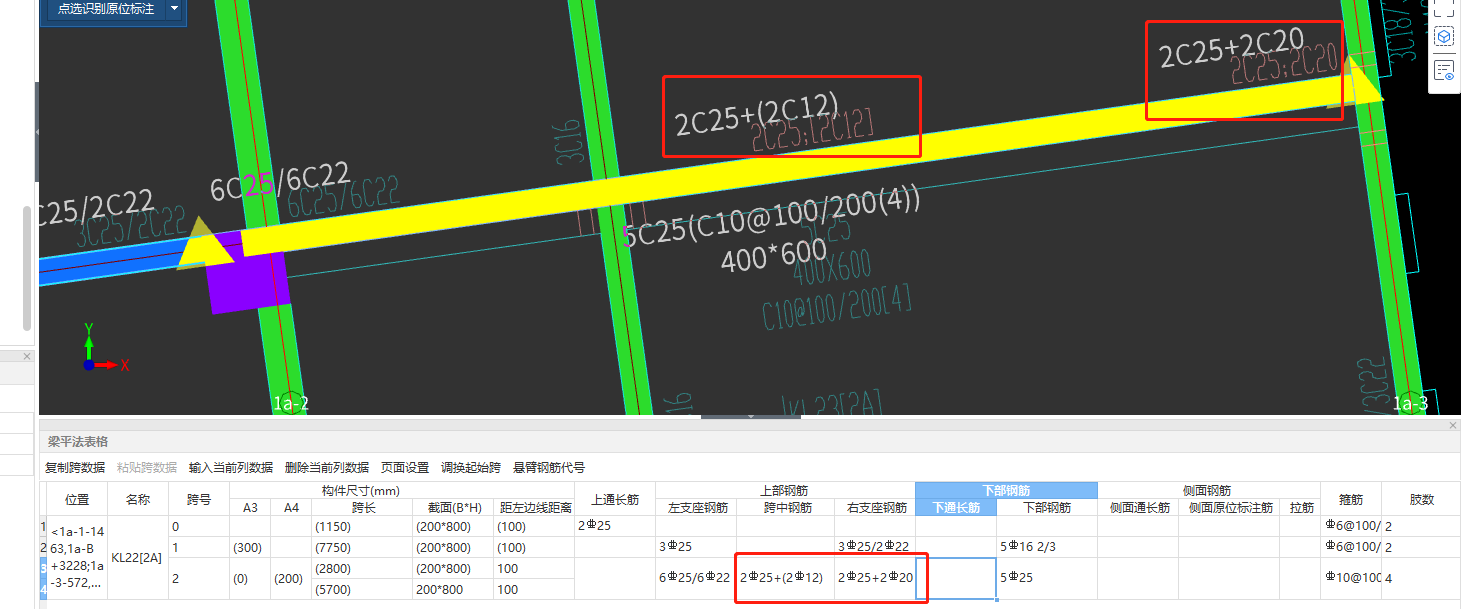The height and width of the screenshot is (609, 1461).
Task: Open 悬臂钢筋代号
Action: [x=547, y=467]
